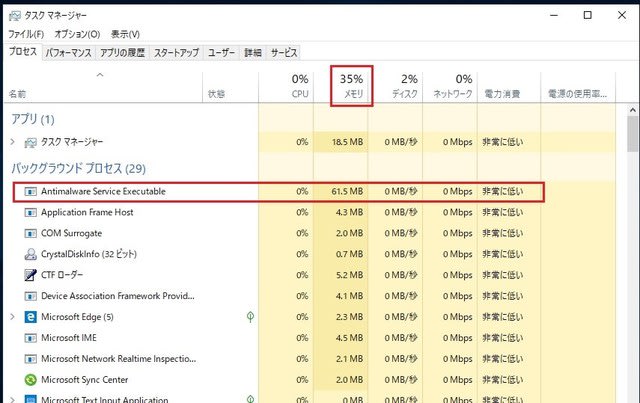This screenshot has height=403, width=640.
Task: Close the Task Manager window
Action: click(622, 16)
